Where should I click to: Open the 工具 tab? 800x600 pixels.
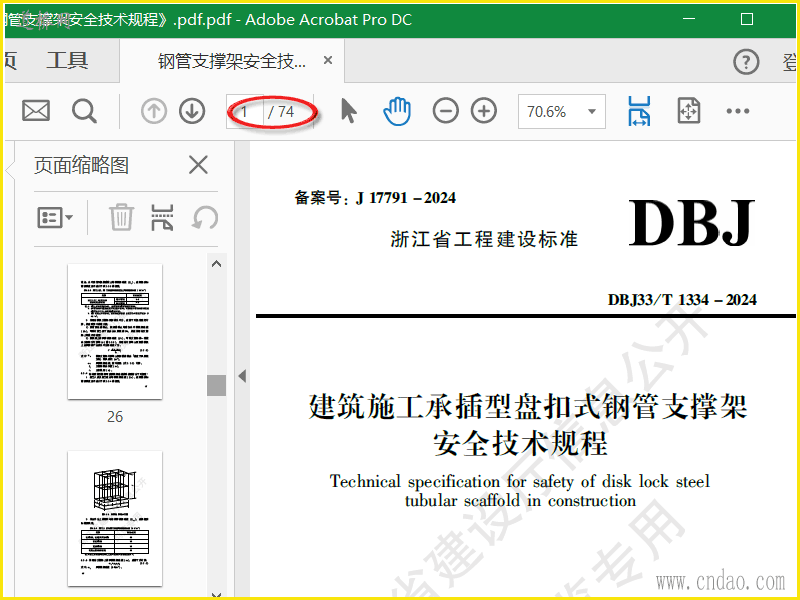[x=67, y=61]
